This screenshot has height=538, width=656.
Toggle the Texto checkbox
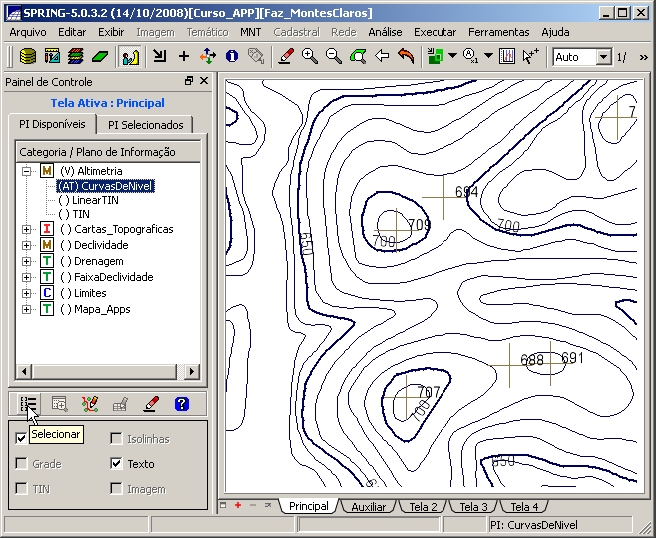[117, 464]
